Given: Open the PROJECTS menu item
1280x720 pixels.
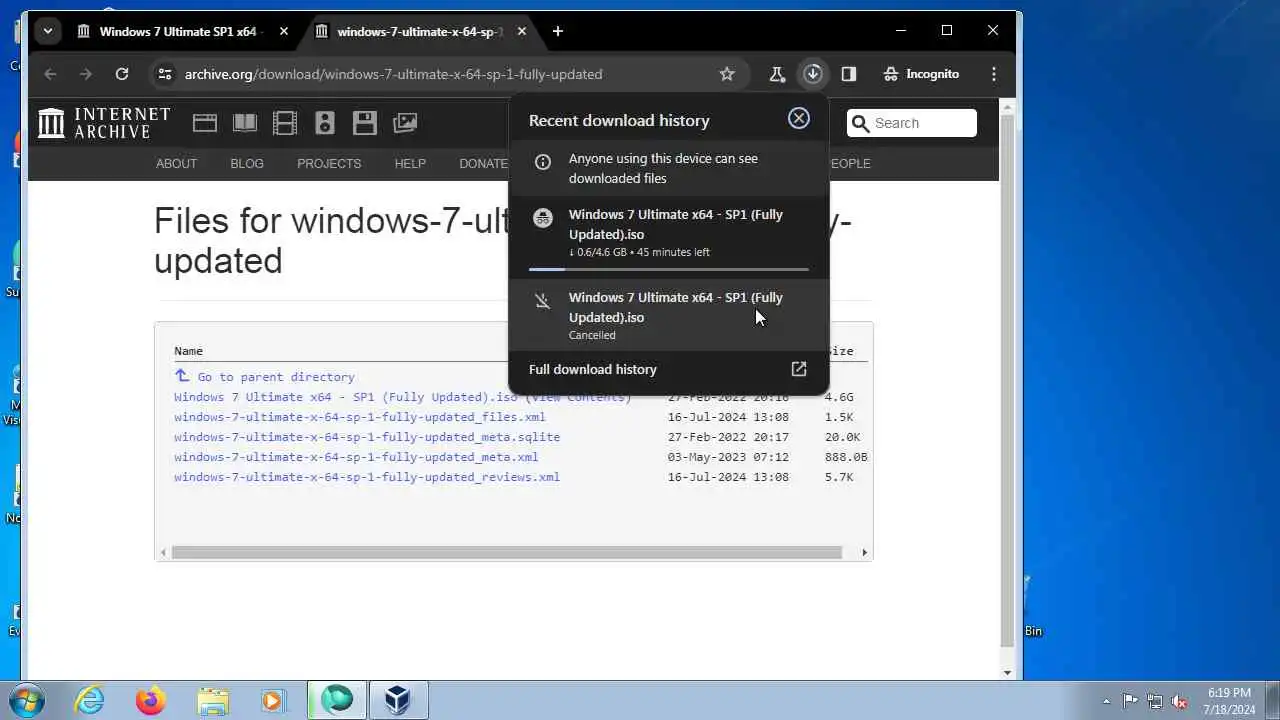Looking at the screenshot, I should point(329,163).
